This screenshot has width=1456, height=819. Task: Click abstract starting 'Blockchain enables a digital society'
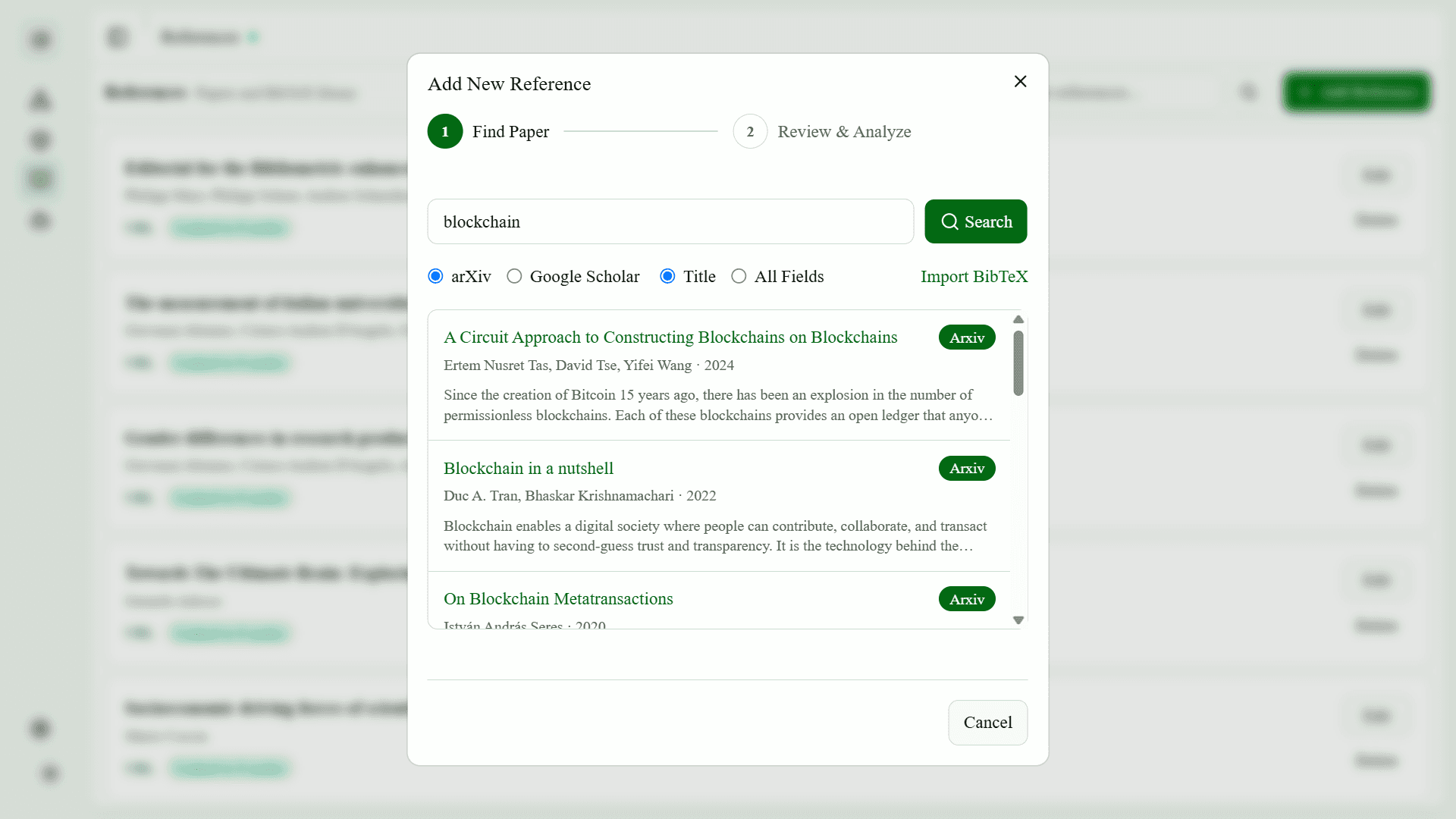715,535
